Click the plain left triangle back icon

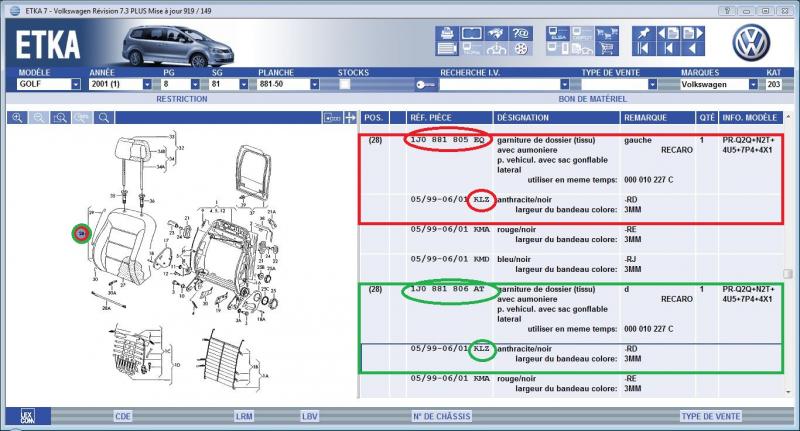tap(693, 49)
